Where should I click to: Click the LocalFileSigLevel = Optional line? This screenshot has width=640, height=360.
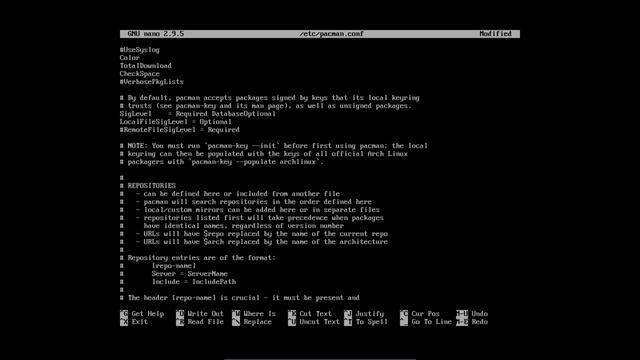(176, 122)
